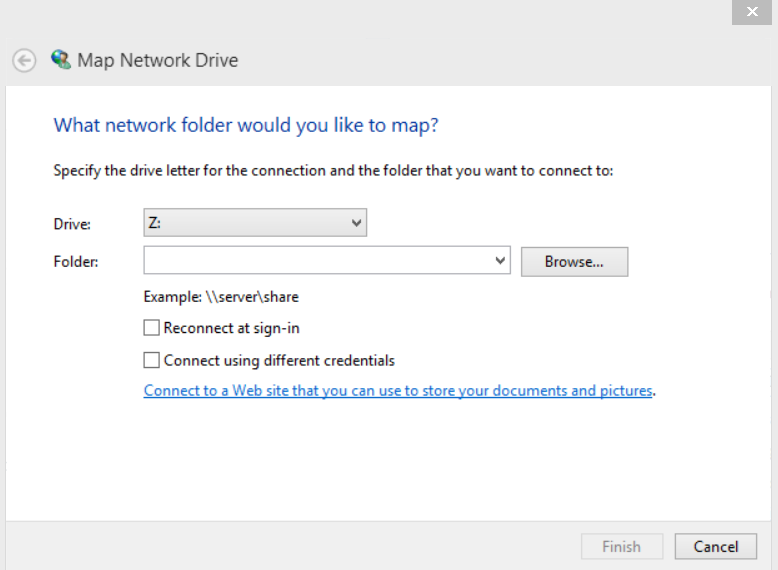The width and height of the screenshot is (778, 570).
Task: Open the 'Connect to a Web site' link
Action: [398, 391]
